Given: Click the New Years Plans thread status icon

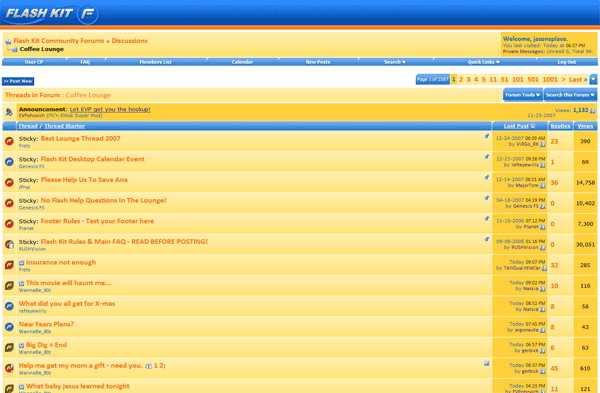Looking at the screenshot, I should 9,328.
